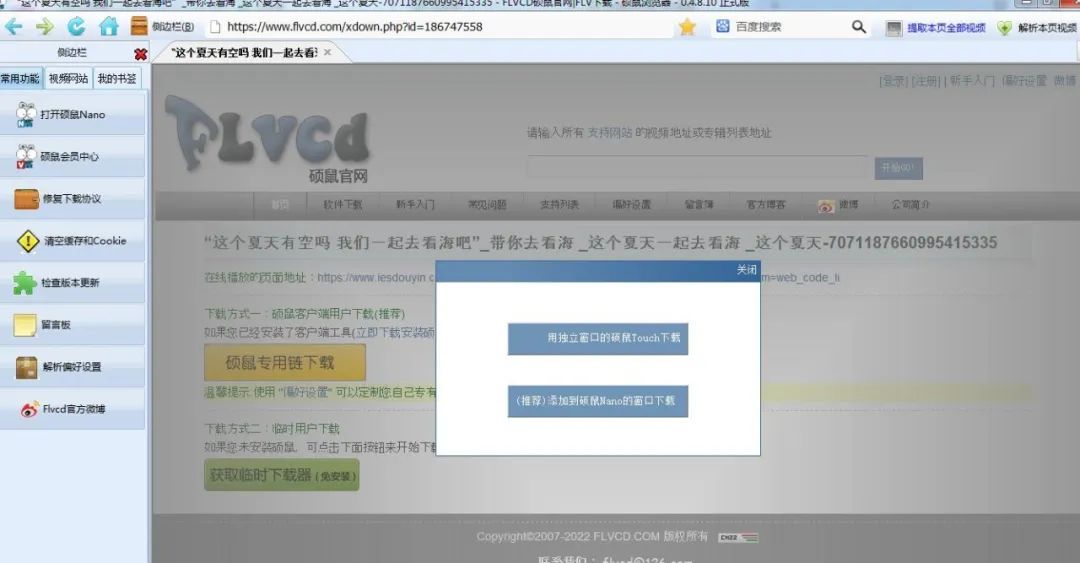Viewport: 1080px width, 563px height.
Task: Choose (推荐)添加到硕鼠Nano的窗口下载
Action: point(598,401)
